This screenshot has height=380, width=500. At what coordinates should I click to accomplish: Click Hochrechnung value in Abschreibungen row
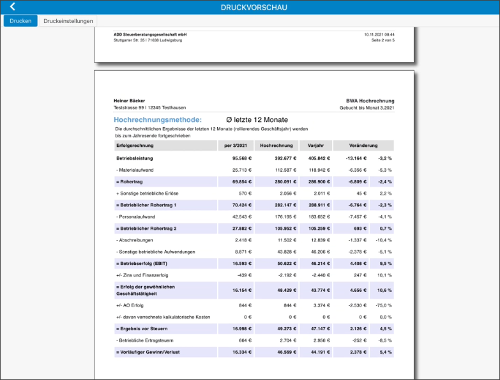click(287, 240)
